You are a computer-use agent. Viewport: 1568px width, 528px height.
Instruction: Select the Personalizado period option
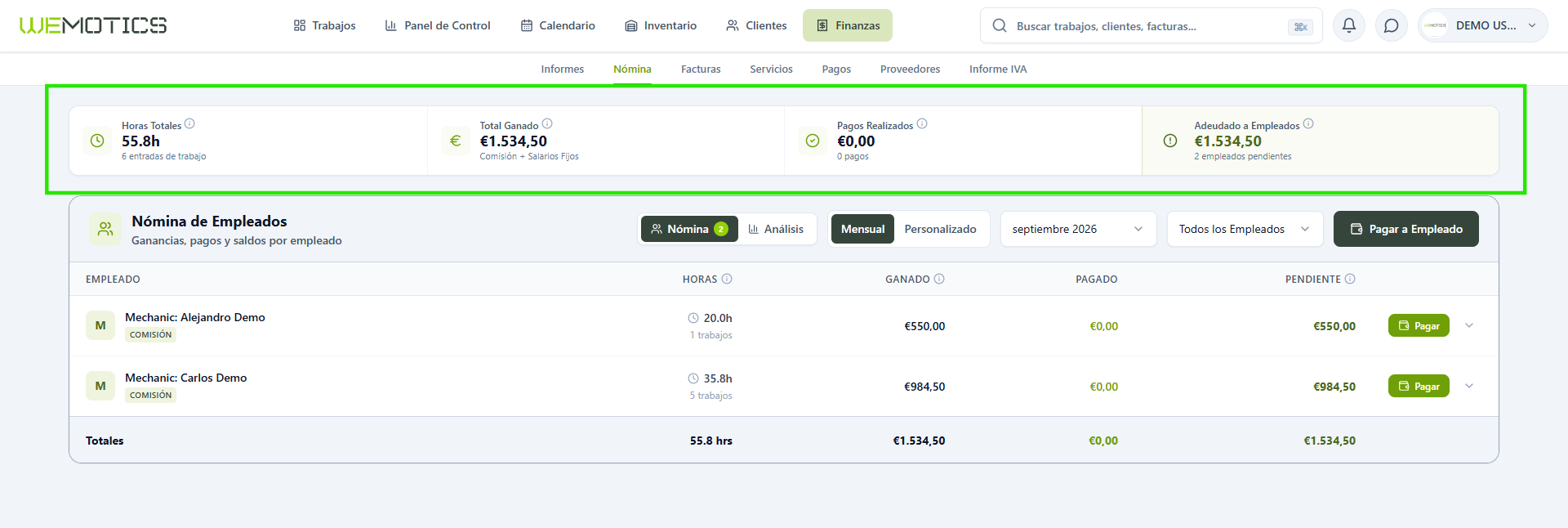(940, 229)
